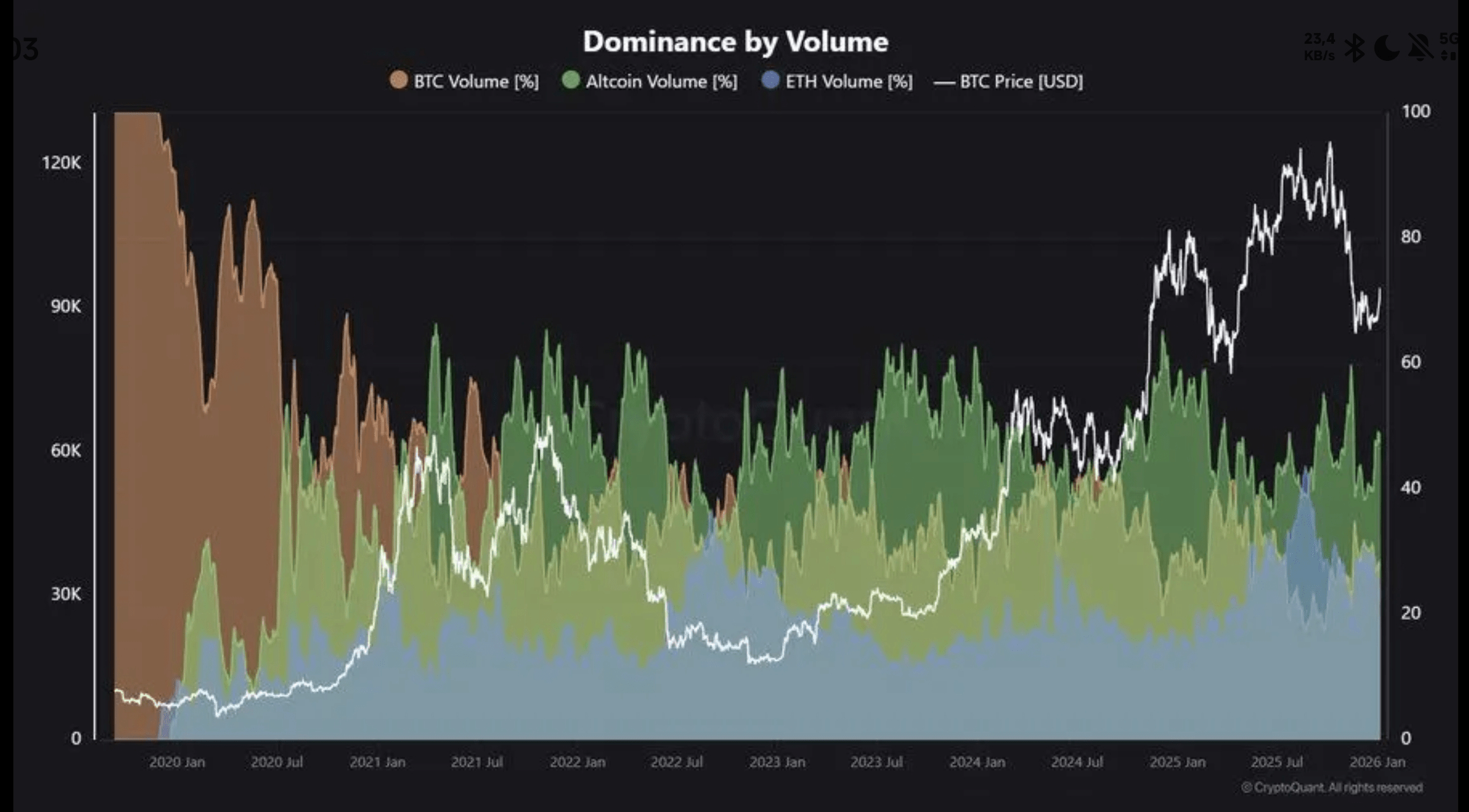Tap the 23,4 KB/s network speed indicator

1319,47
